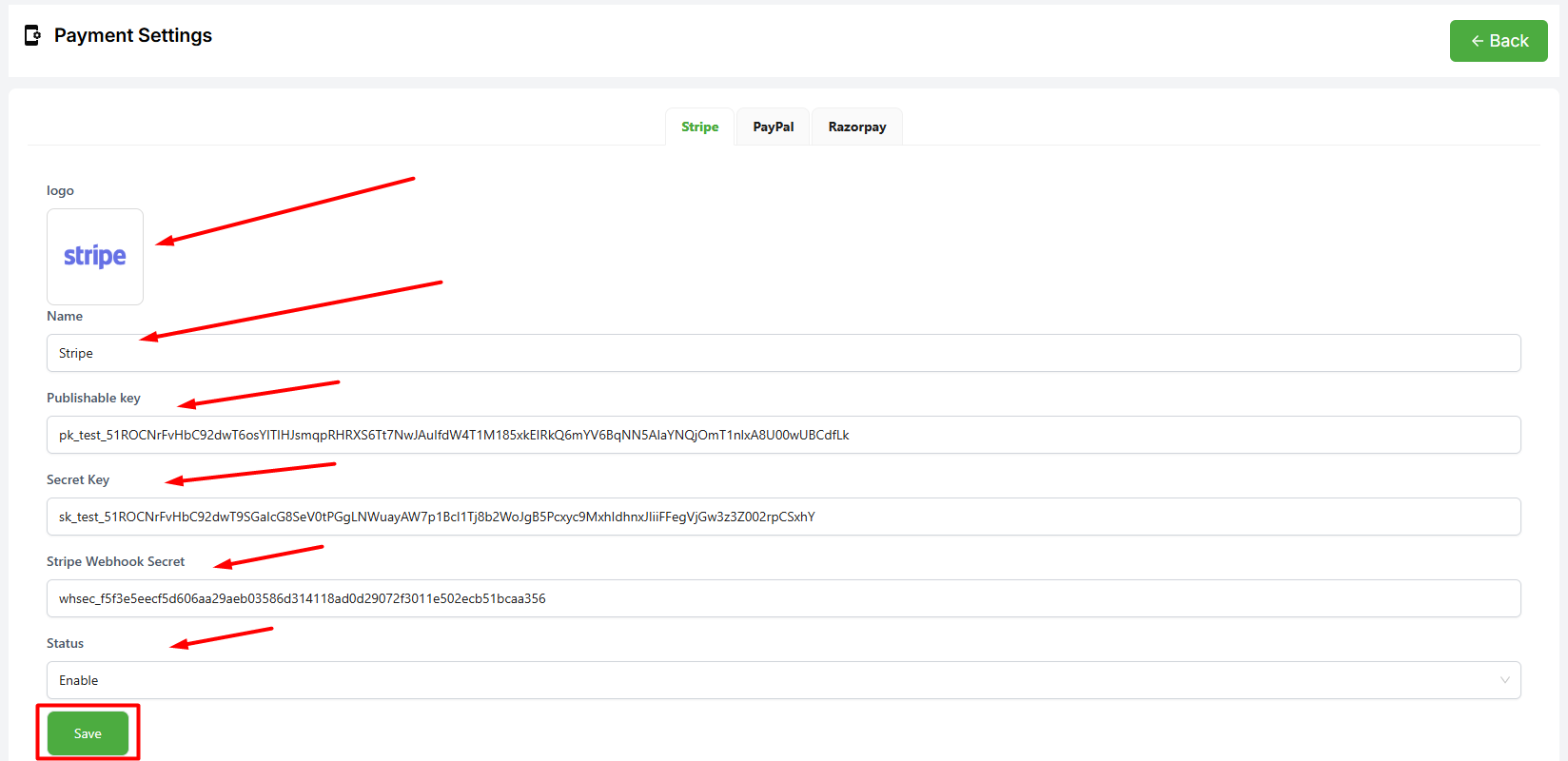This screenshot has height=761, width=1568.
Task: Click the Status dropdown chevron arrow
Action: [x=1505, y=680]
